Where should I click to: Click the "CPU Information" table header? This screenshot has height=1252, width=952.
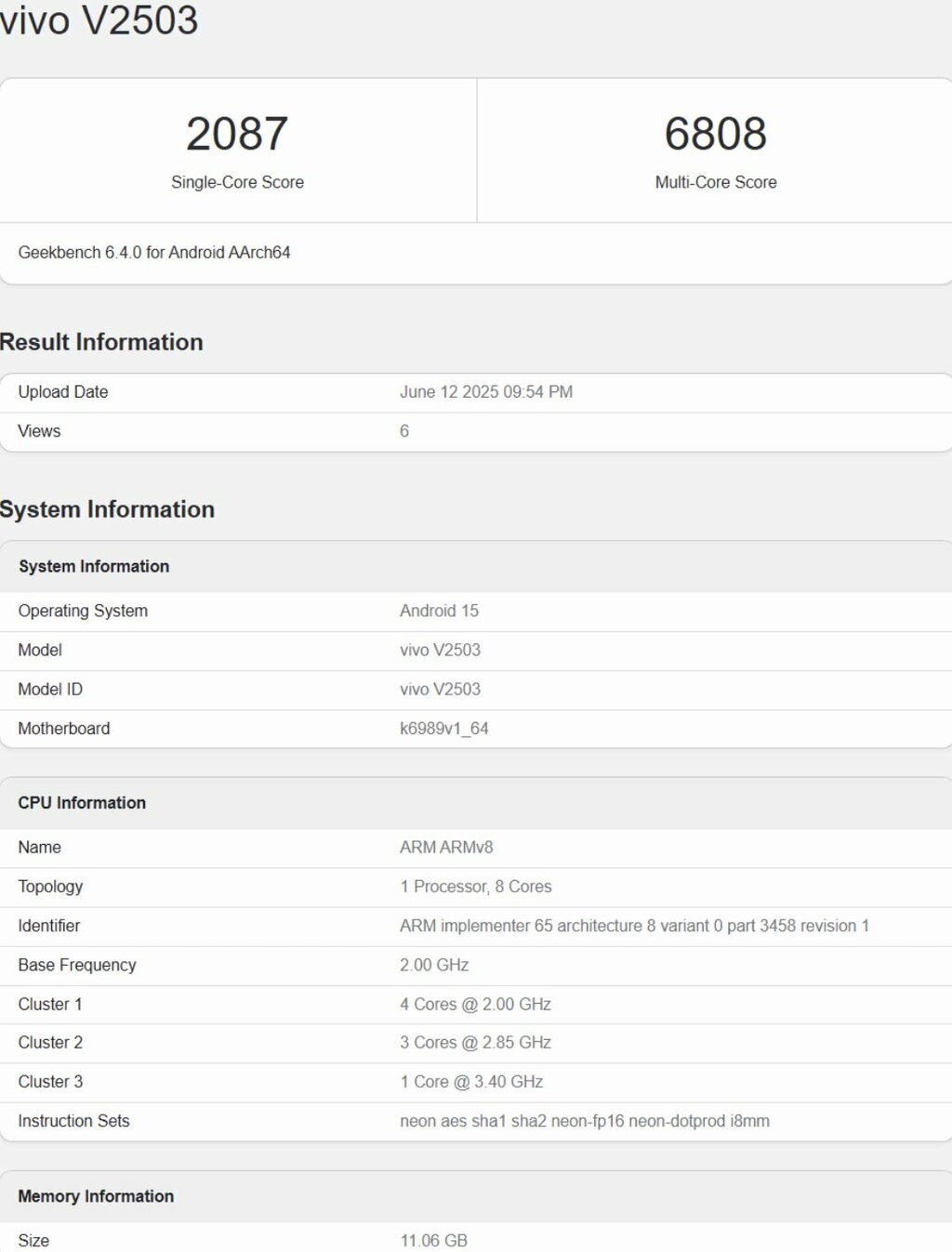(x=82, y=802)
